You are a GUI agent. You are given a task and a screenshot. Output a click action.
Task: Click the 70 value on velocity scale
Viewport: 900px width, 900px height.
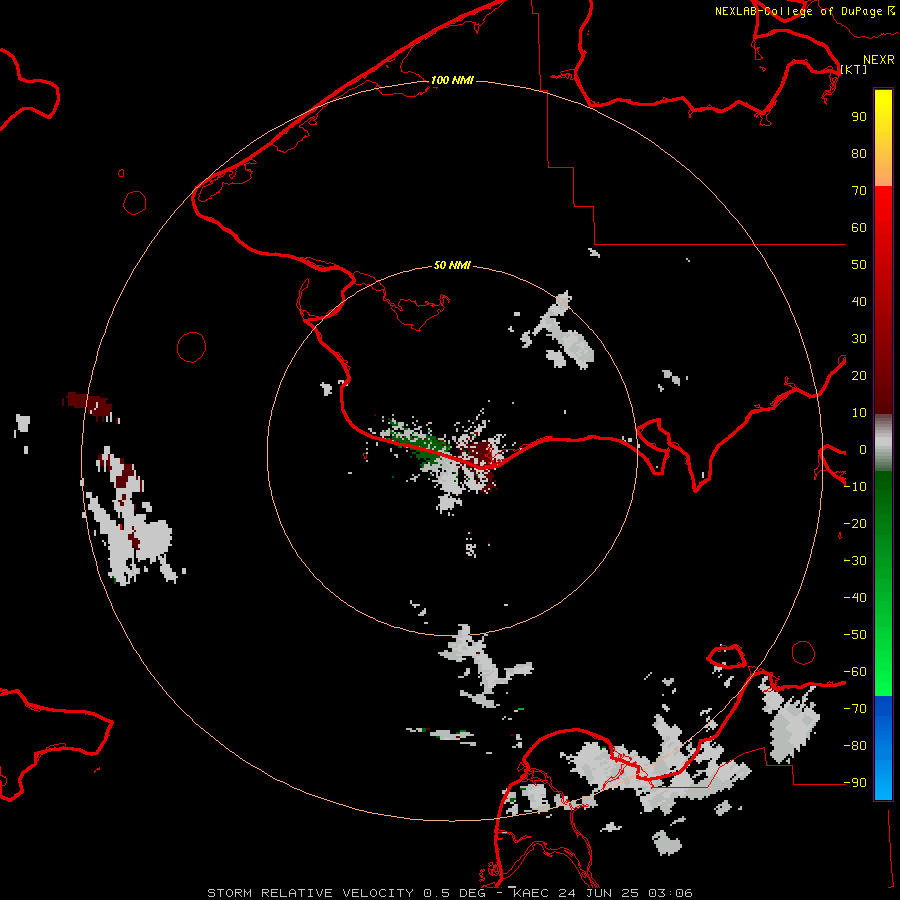tap(859, 191)
